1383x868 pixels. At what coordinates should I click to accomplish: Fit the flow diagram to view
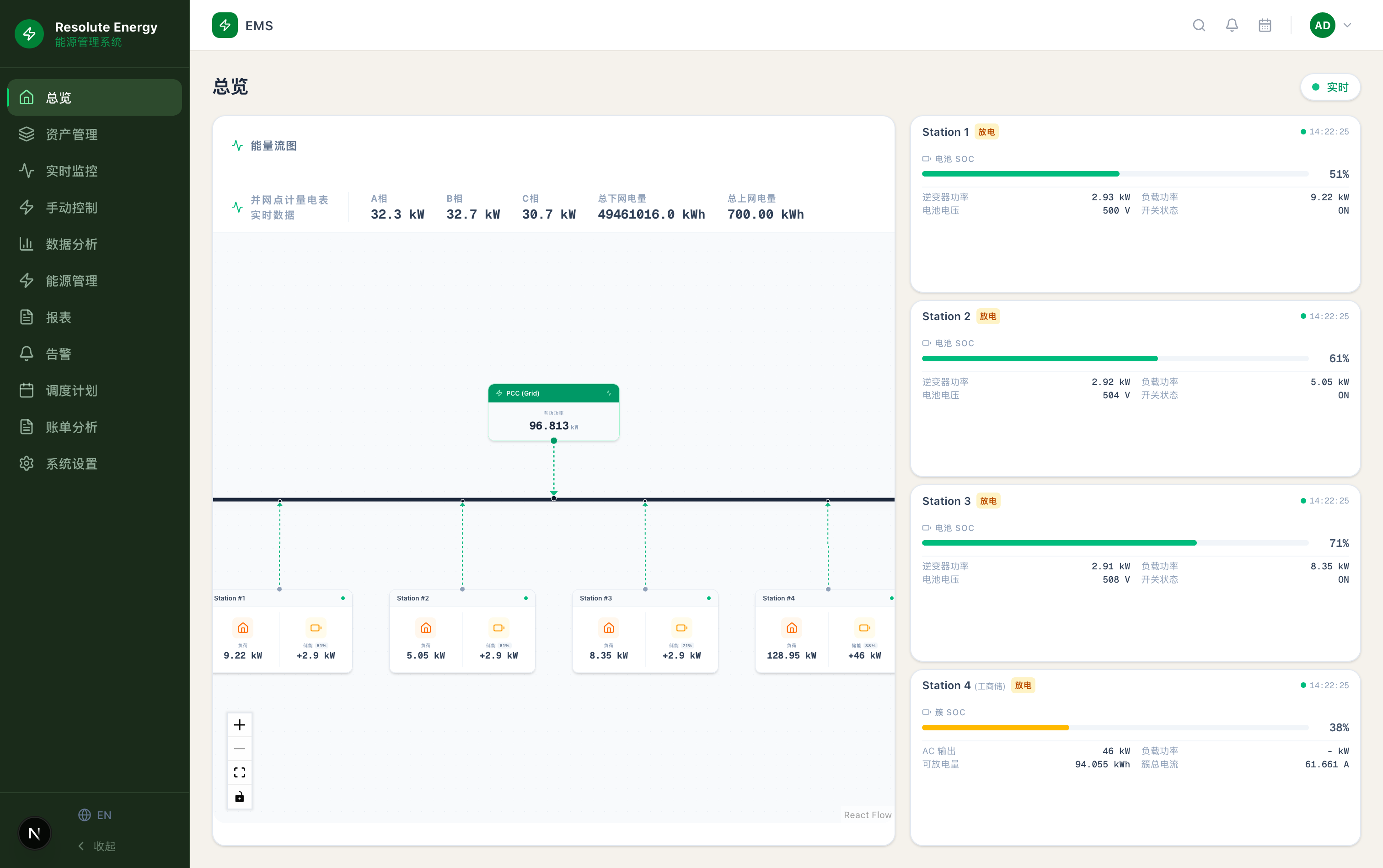tap(239, 773)
